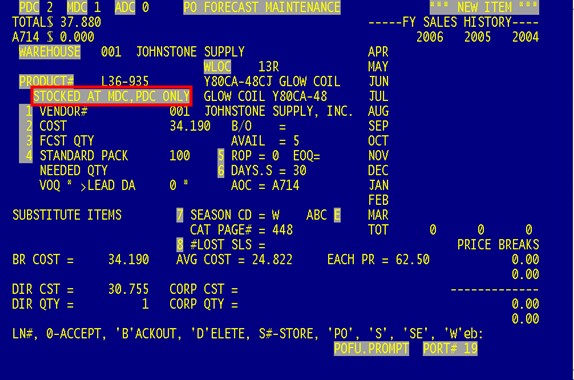Select the PO FORECAST MAINTENANCE title
The height and width of the screenshot is (380, 574).
tap(262, 7)
